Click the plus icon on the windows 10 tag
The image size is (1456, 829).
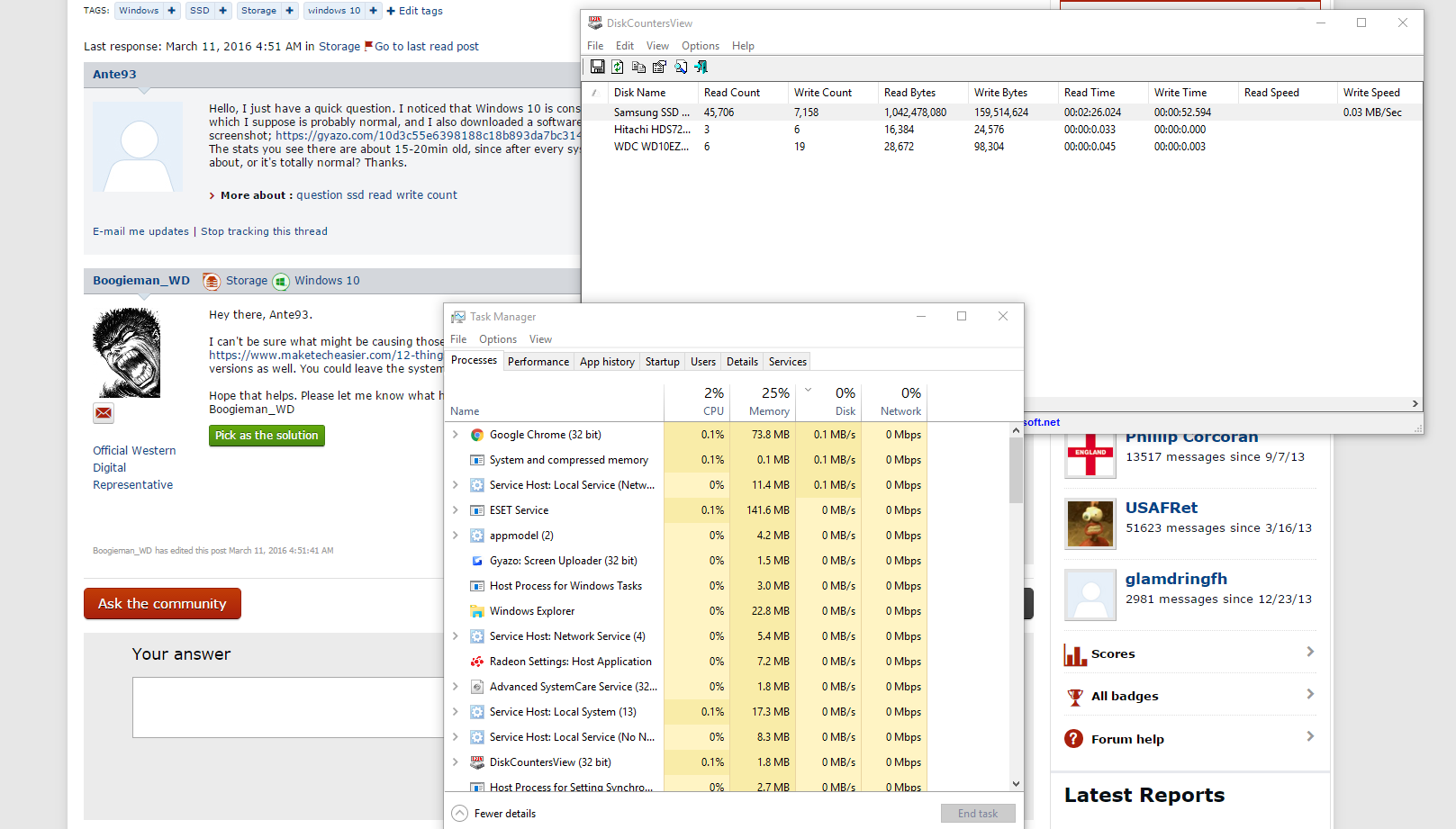pyautogui.click(x=373, y=11)
